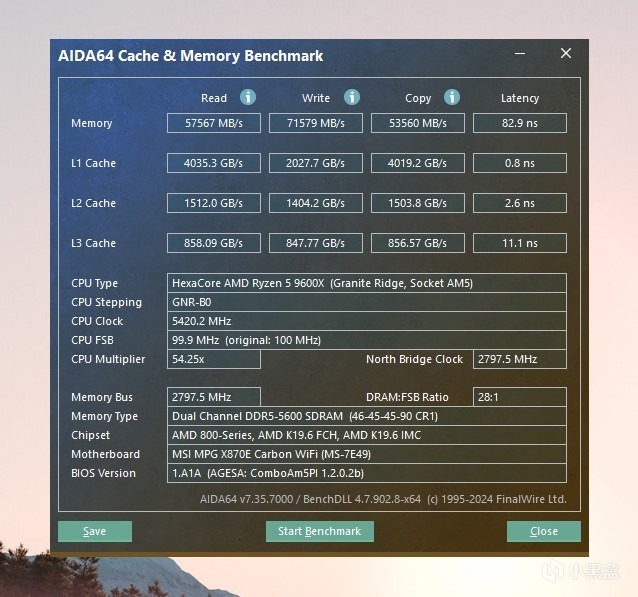The width and height of the screenshot is (638, 597).
Task: Click the CPU Stepping label
Action: (x=107, y=302)
